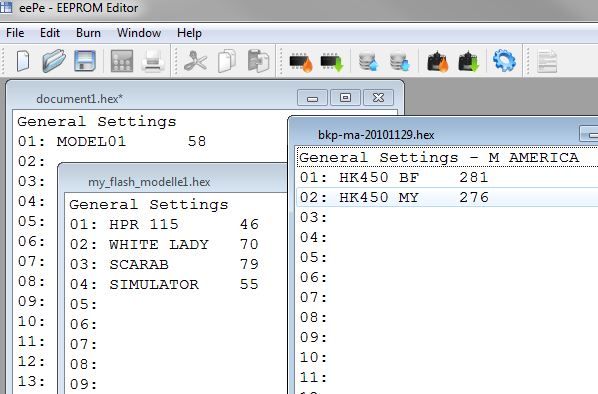Select 04: SIMULATOR model row

tap(164, 284)
